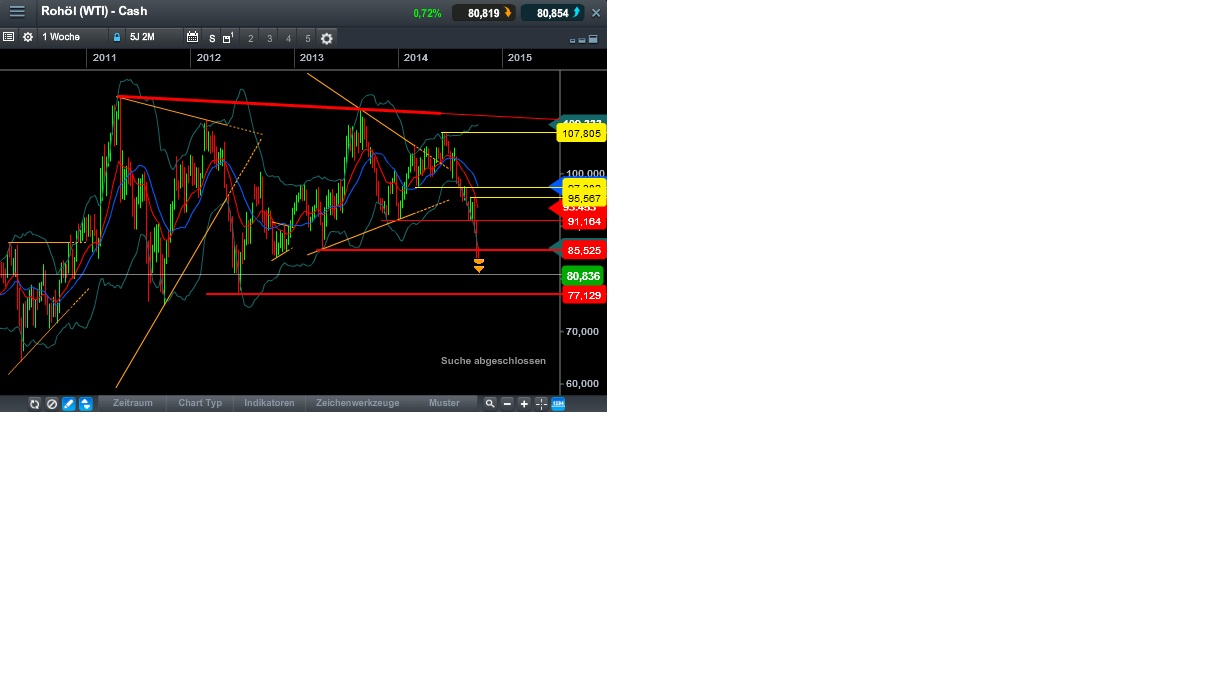
Task: Click the 80,854 buy price button
Action: (x=551, y=12)
